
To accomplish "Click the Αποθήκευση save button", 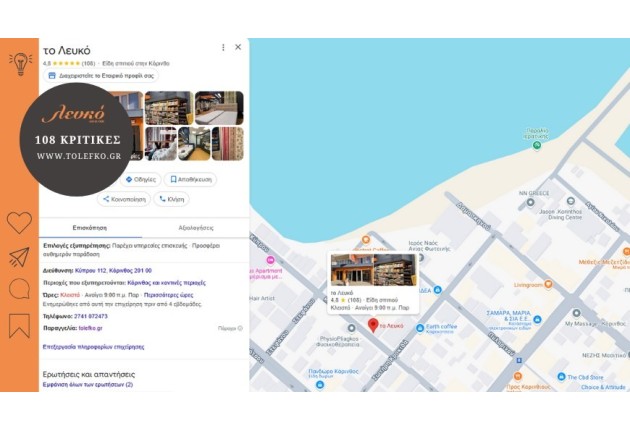I will coord(190,179).
